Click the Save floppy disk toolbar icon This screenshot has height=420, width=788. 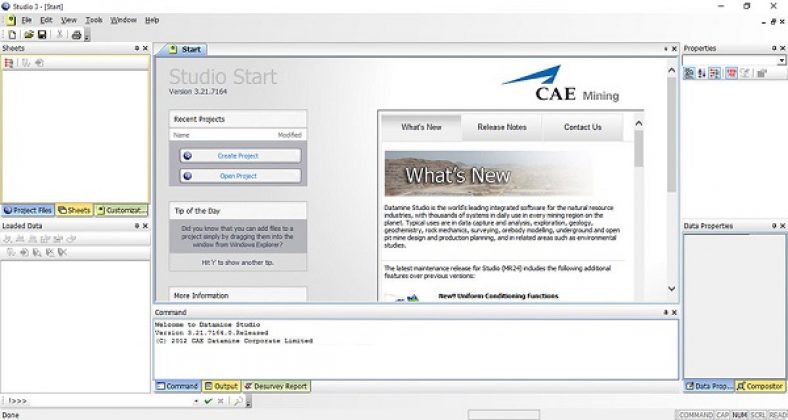pos(42,35)
